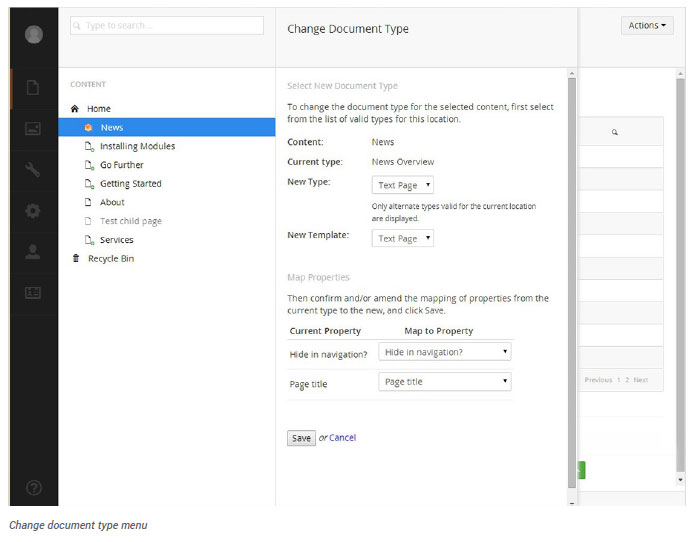The image size is (692, 542).
Task: Click the orange News node icon
Action: tap(88, 128)
